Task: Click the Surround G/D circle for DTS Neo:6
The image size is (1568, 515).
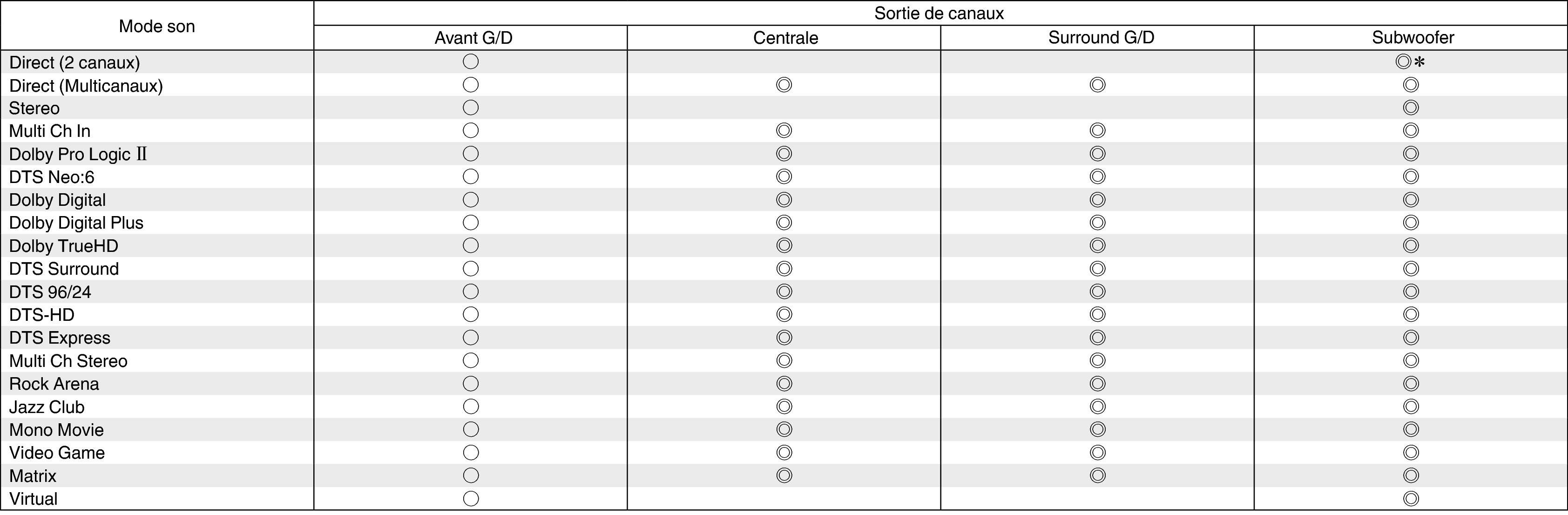Action: point(1097,176)
